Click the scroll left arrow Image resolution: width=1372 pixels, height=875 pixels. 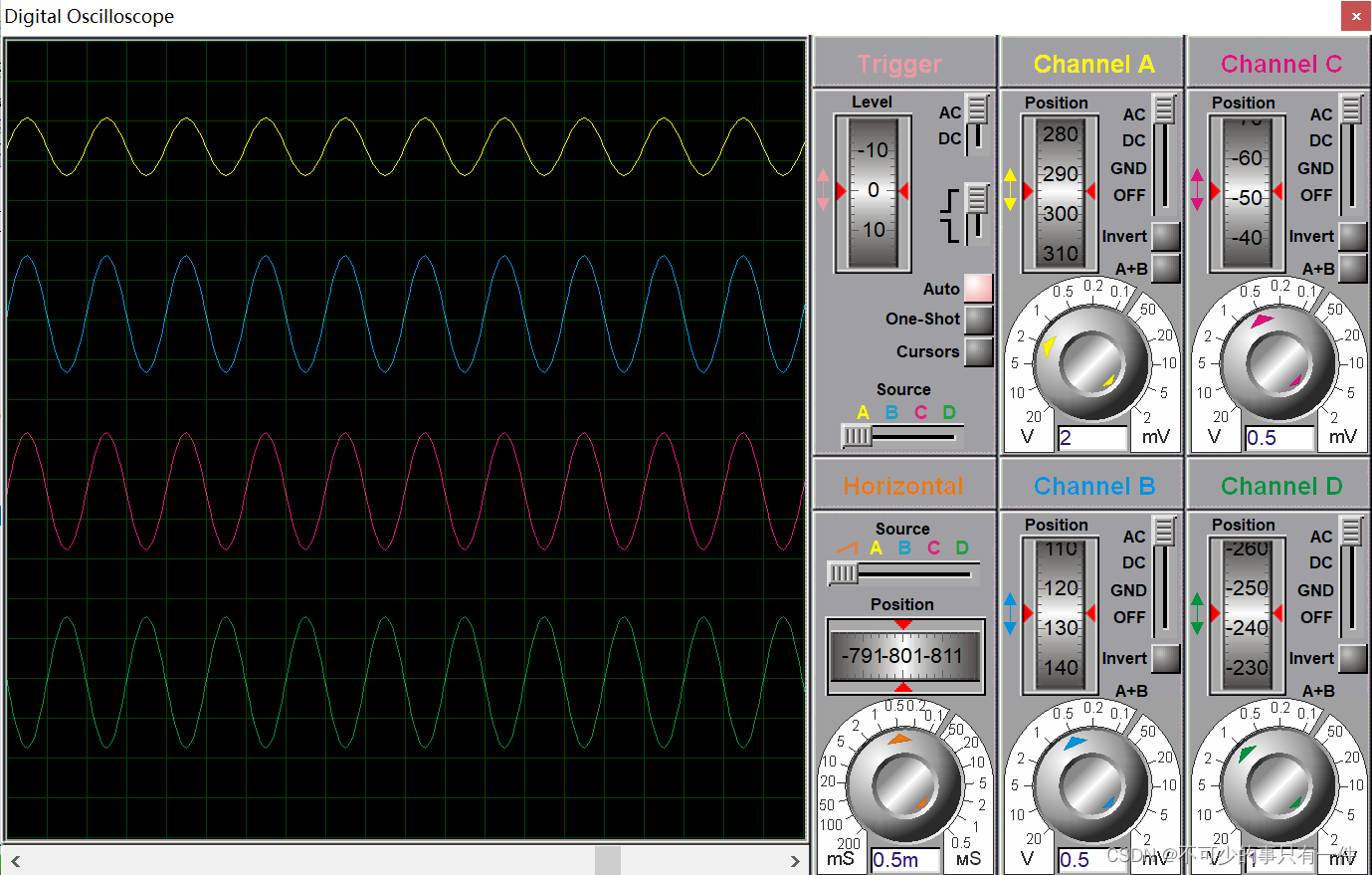pyautogui.click(x=15, y=861)
